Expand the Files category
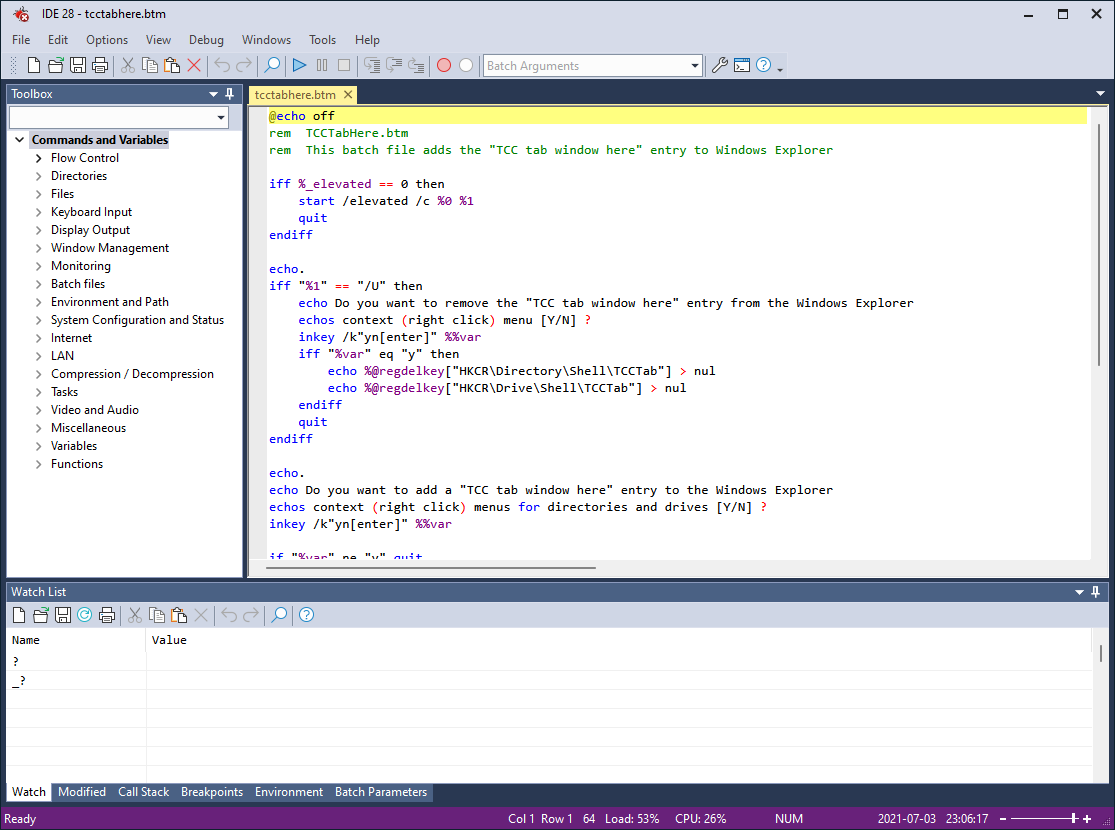Image resolution: width=1115 pixels, height=830 pixels. (x=38, y=194)
